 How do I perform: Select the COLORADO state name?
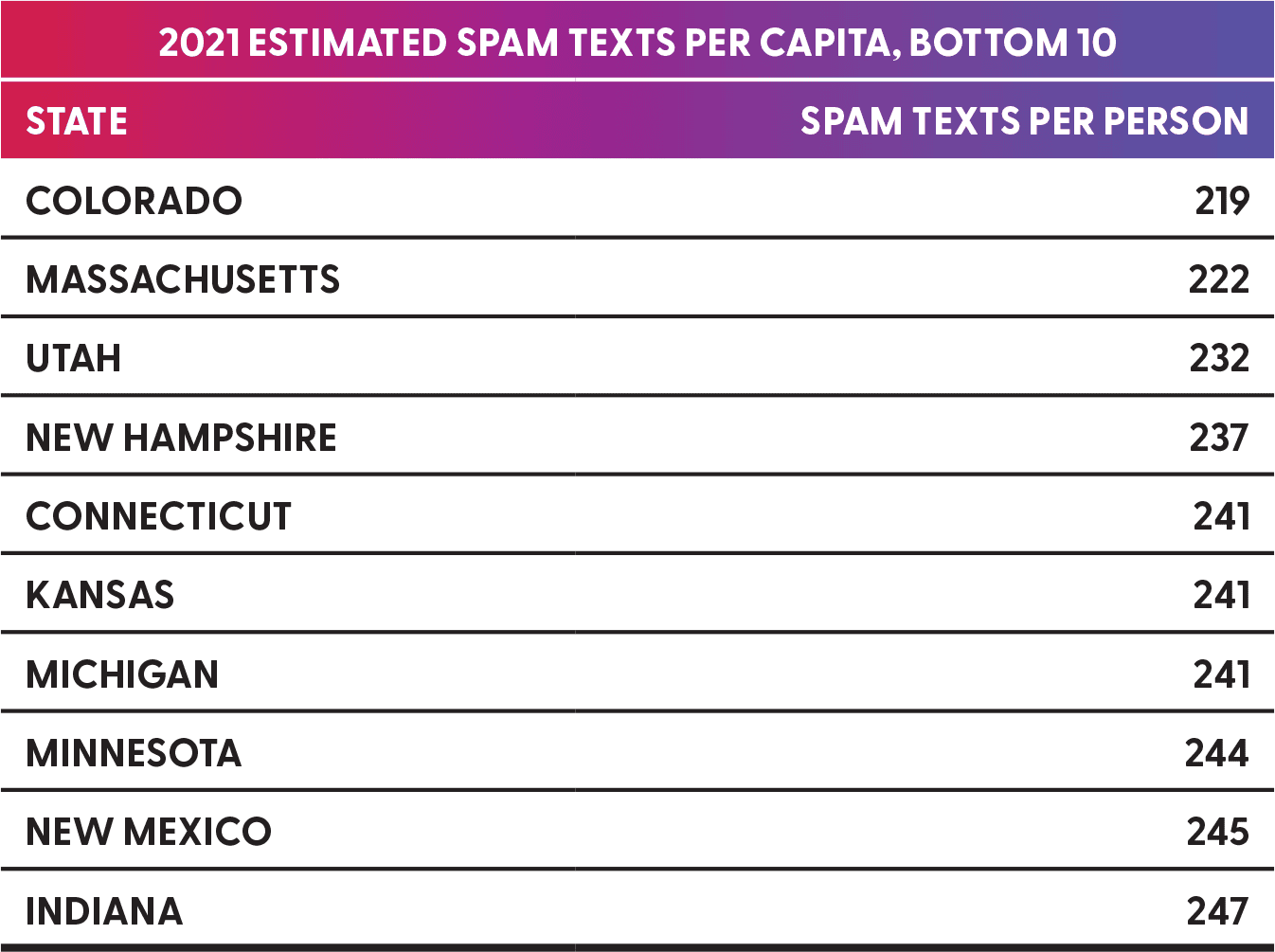coord(135,201)
